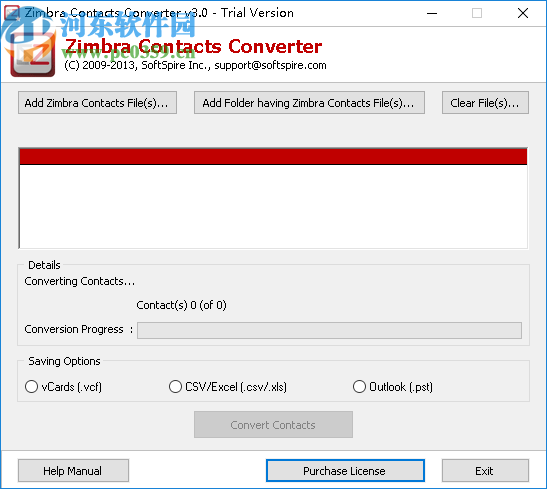Select the vCards (.vcf) saving option
Screen dimensions: 547x489
(63, 386)
